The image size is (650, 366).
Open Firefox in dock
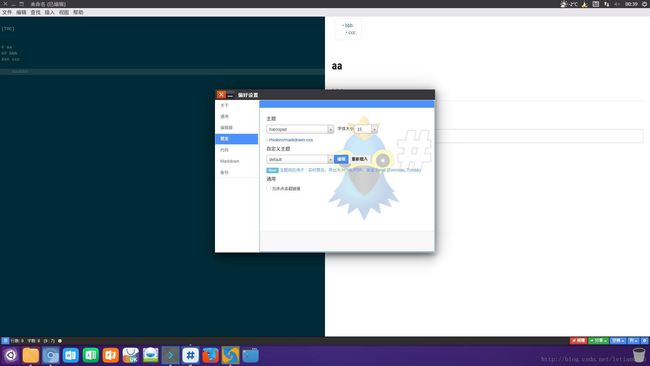(x=210, y=355)
